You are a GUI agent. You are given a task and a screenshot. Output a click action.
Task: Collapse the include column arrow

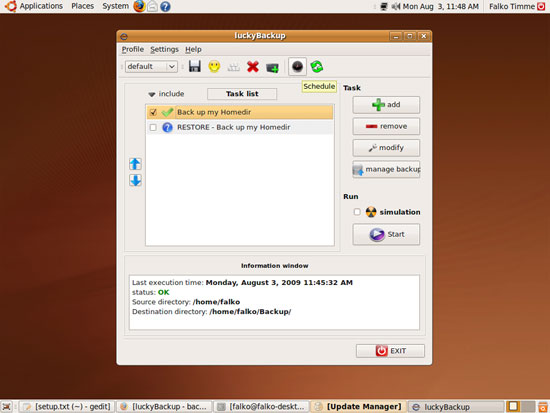pyautogui.click(x=152, y=94)
